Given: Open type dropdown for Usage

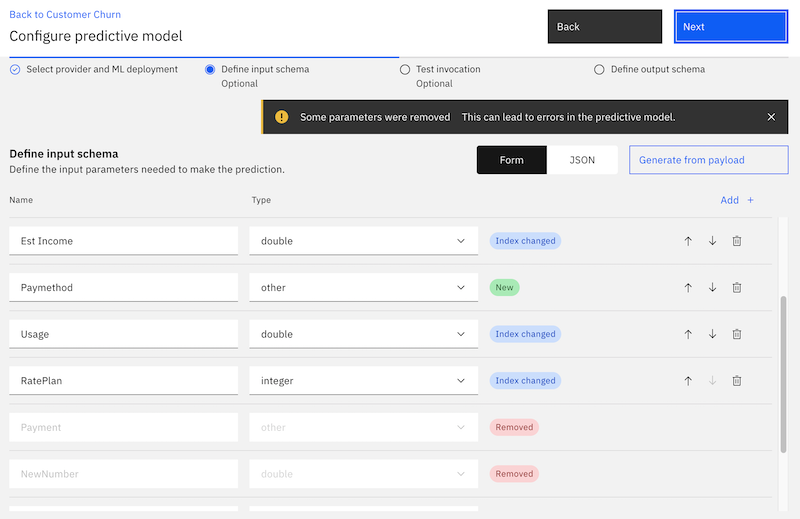Looking at the screenshot, I should (x=363, y=334).
